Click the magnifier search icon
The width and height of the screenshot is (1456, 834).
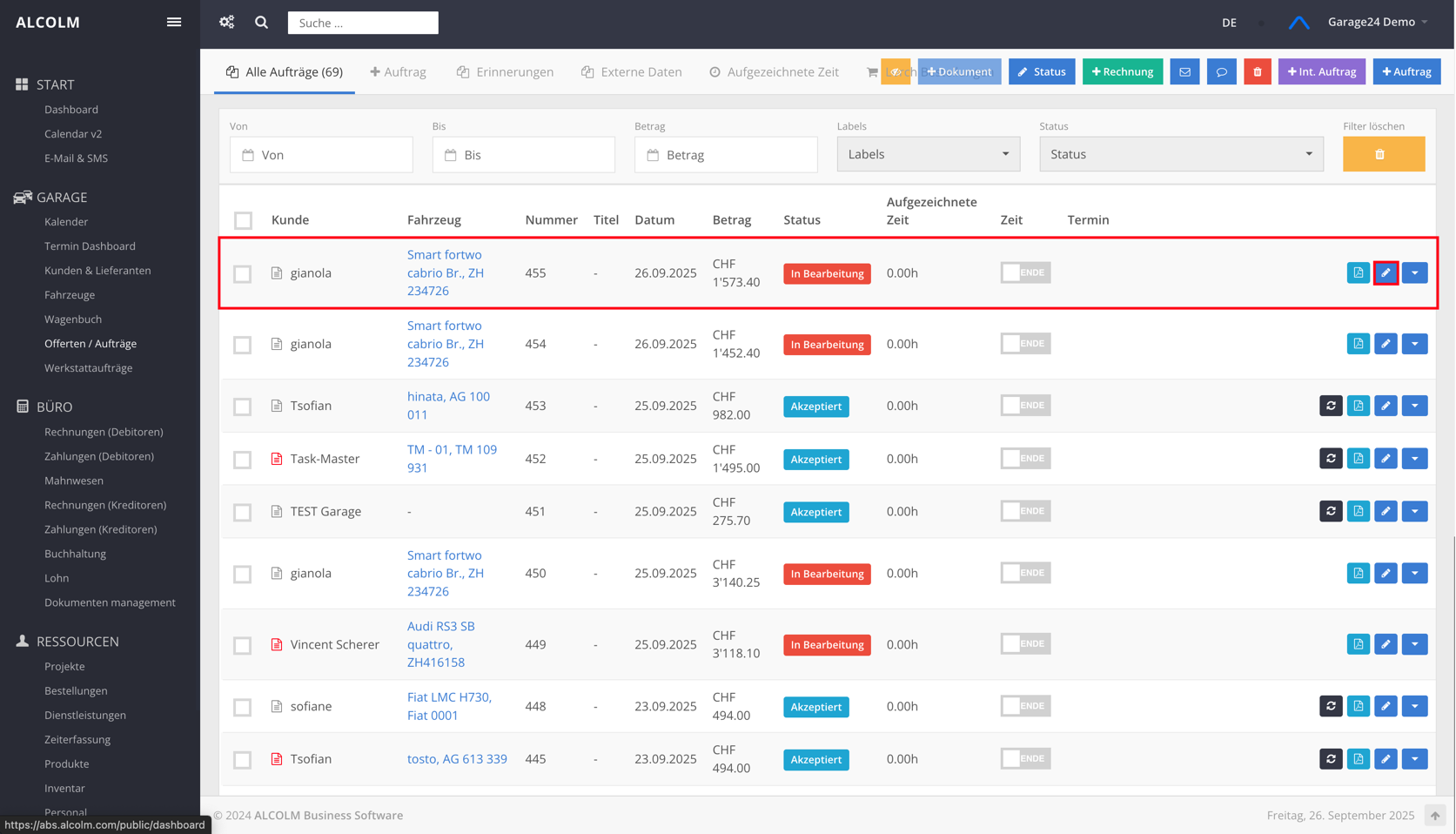coord(261,23)
